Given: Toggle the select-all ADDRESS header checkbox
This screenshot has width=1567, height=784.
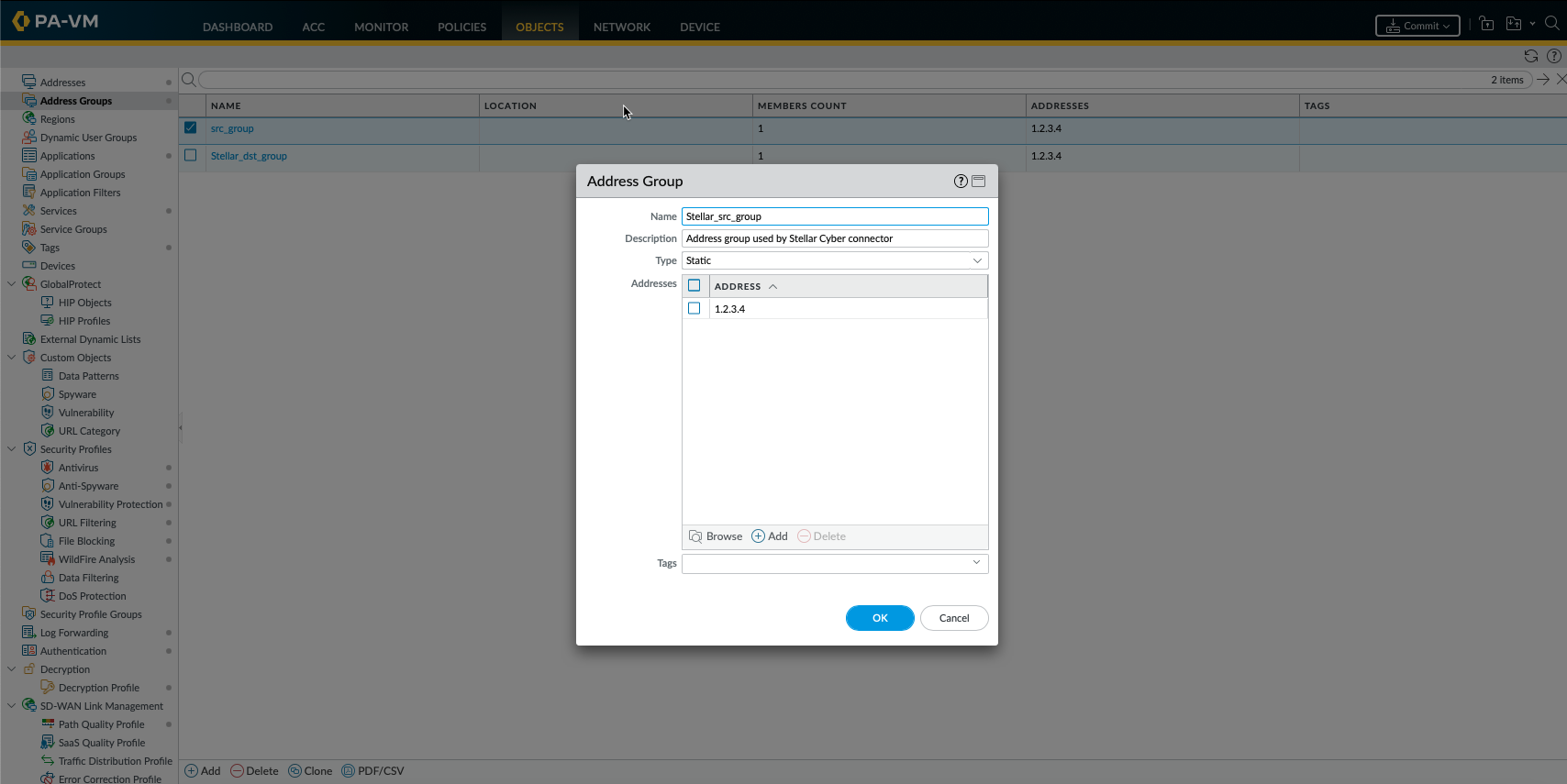Looking at the screenshot, I should tap(695, 286).
